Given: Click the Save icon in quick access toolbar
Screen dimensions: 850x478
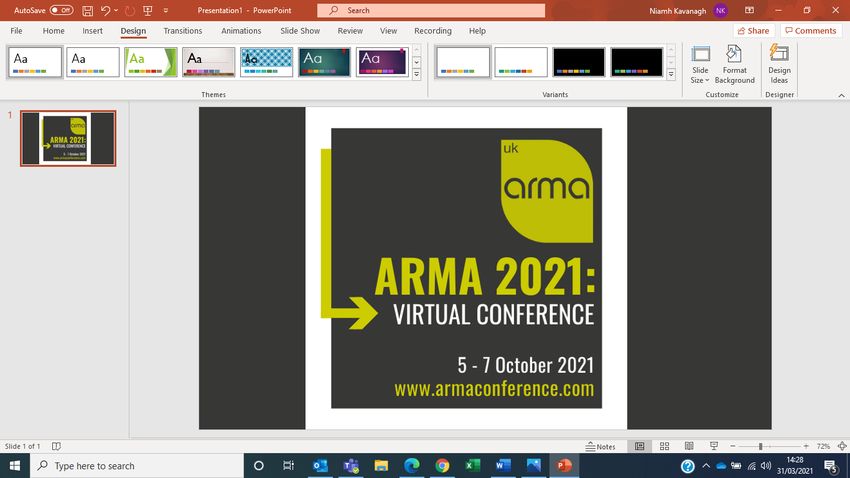Looking at the screenshot, I should pyautogui.click(x=87, y=10).
